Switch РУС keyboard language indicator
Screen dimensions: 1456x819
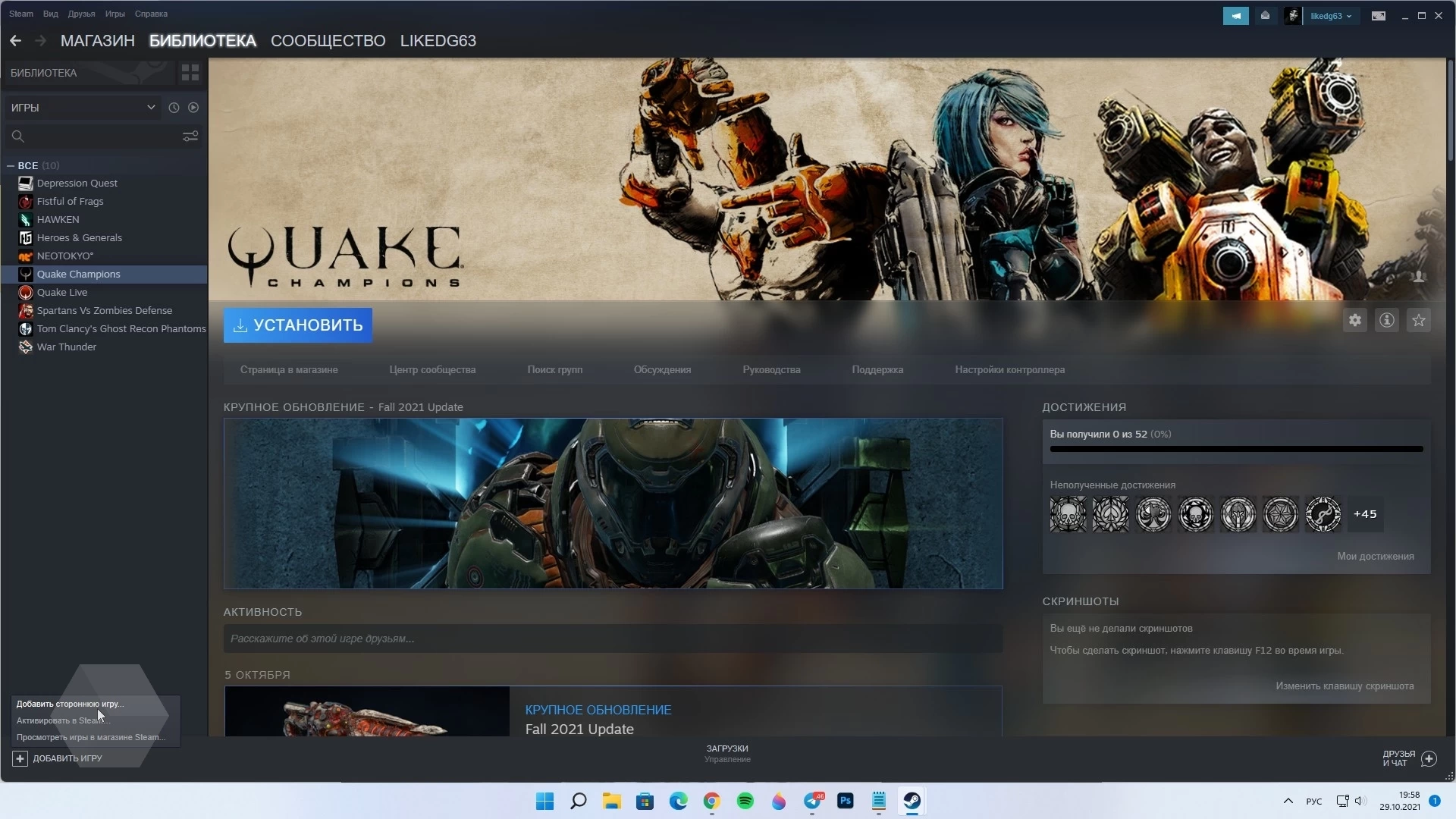1314,802
